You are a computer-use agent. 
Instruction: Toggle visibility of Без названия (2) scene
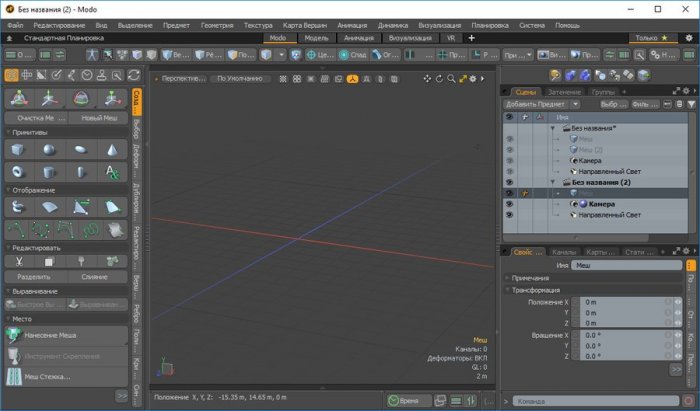coord(510,182)
